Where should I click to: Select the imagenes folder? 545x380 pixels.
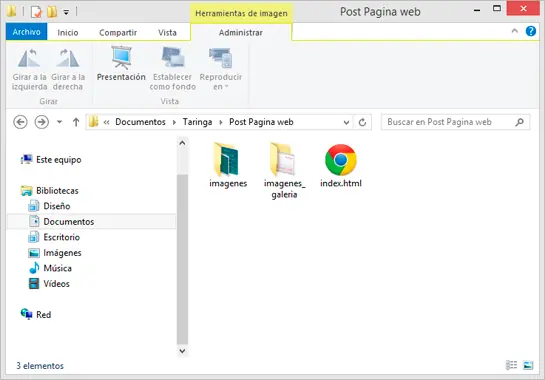tap(228, 165)
